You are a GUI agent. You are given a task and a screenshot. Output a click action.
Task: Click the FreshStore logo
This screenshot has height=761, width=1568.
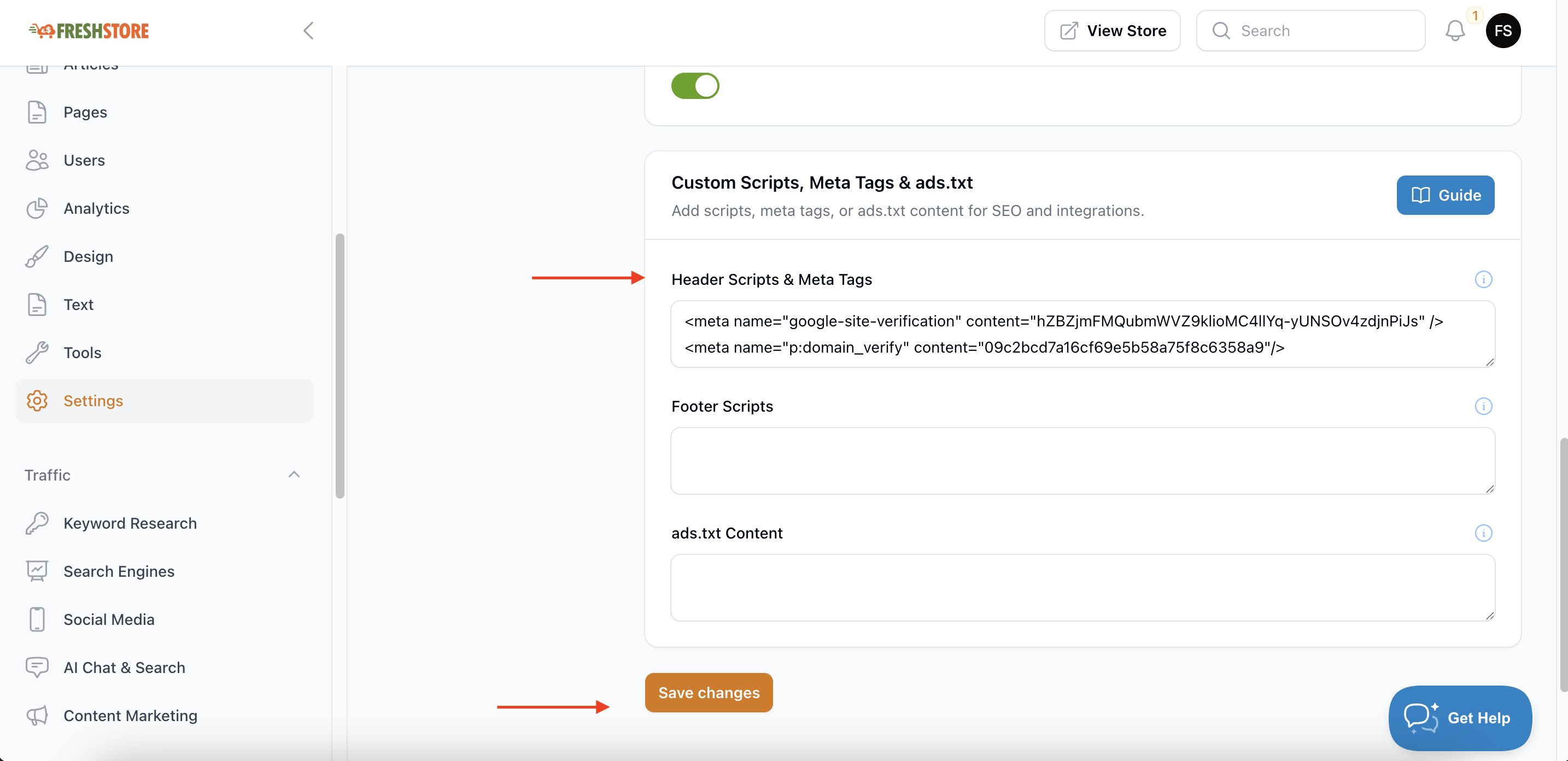click(x=89, y=31)
